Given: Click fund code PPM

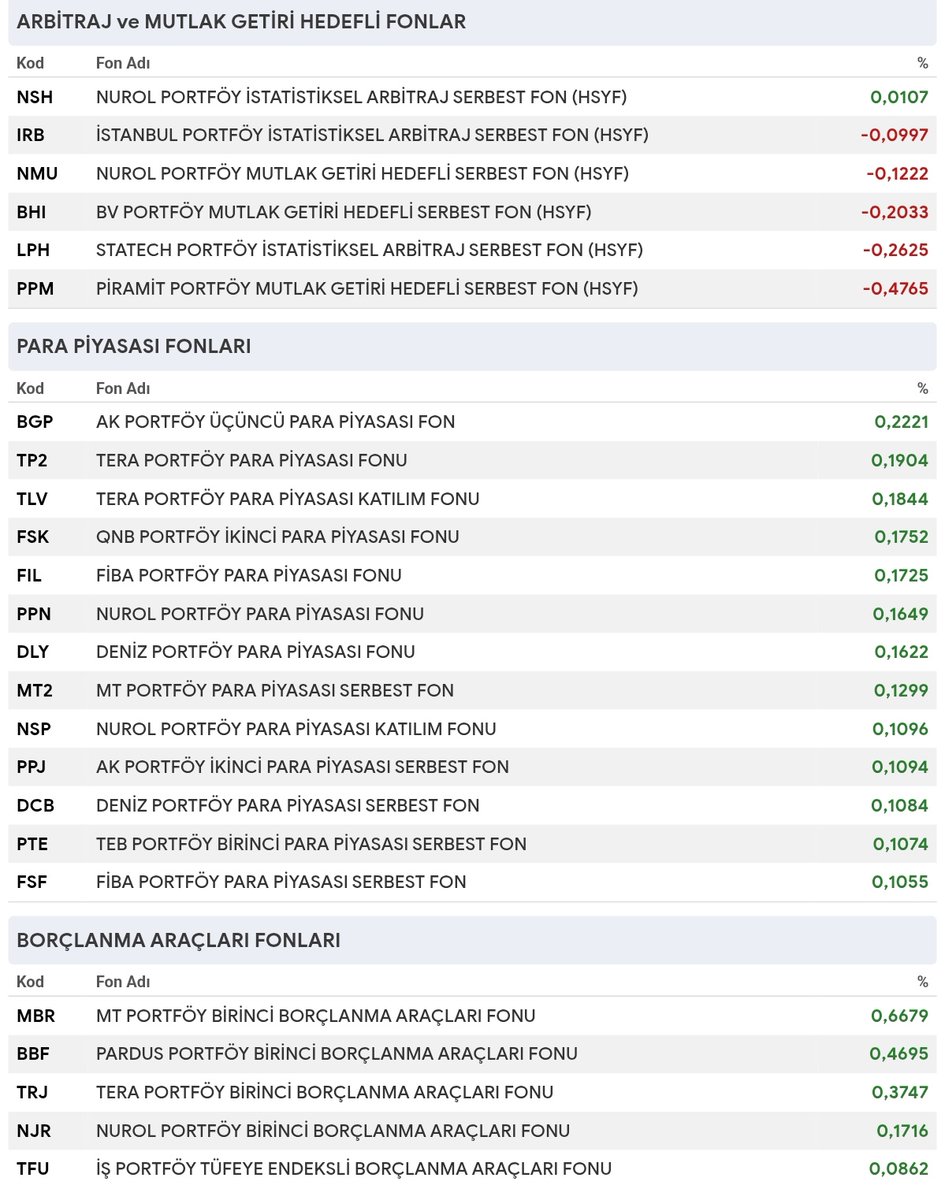Looking at the screenshot, I should pyautogui.click(x=35, y=289).
